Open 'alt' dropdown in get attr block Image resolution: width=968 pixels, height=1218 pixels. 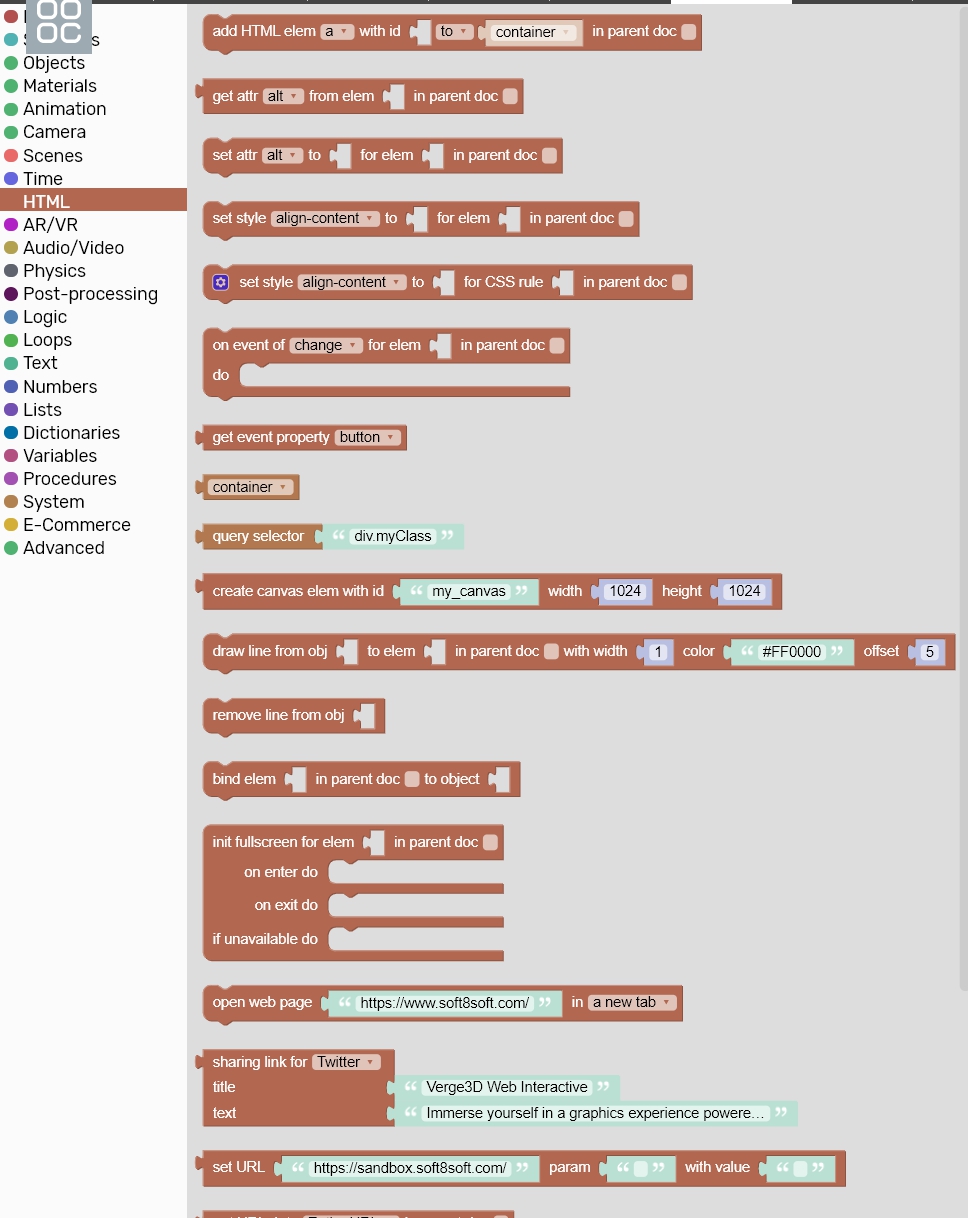tap(284, 96)
